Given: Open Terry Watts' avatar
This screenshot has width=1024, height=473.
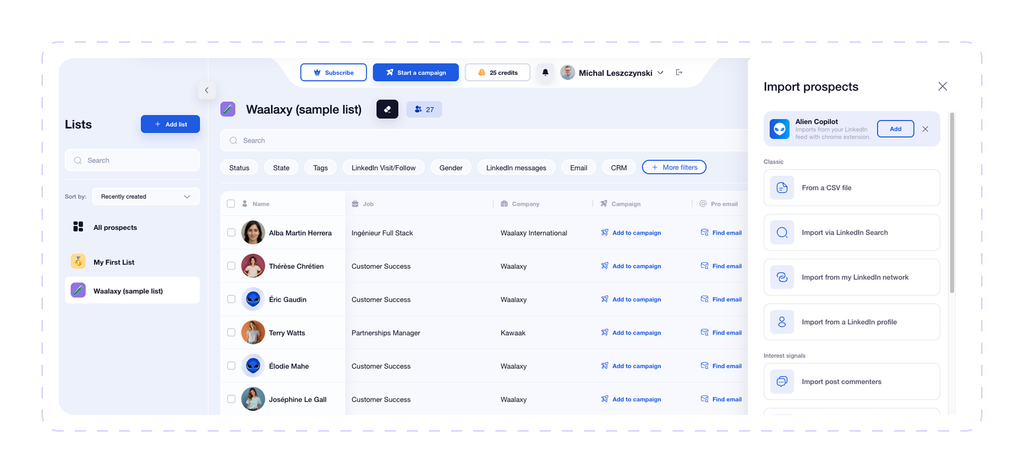Looking at the screenshot, I should [x=253, y=333].
